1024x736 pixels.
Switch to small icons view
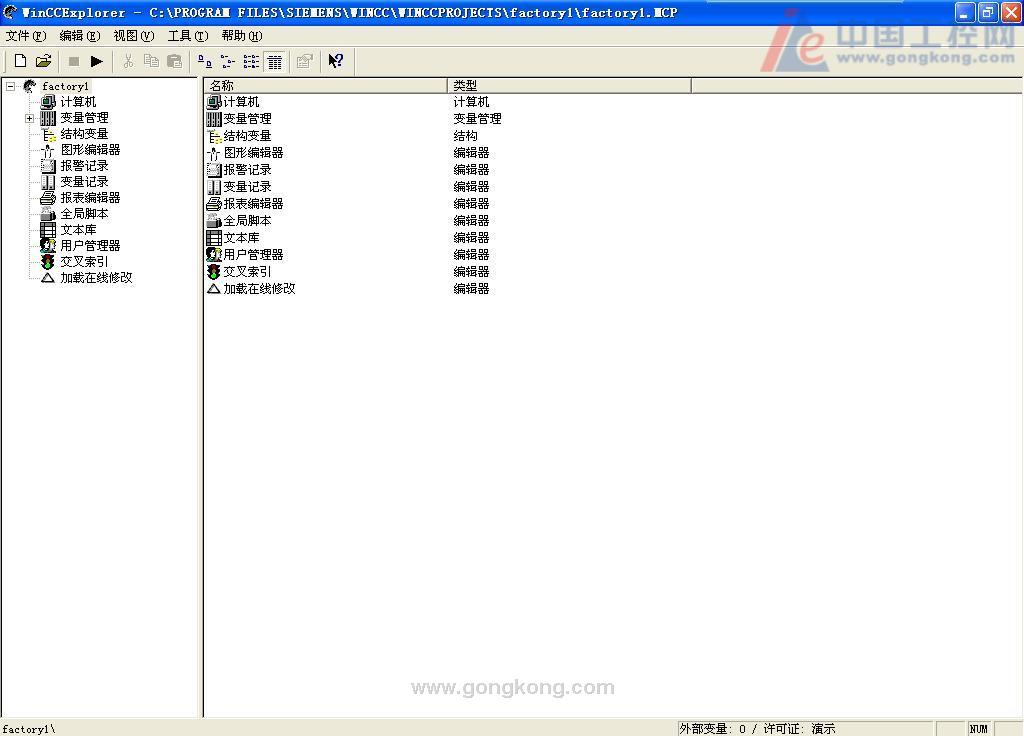coord(228,61)
